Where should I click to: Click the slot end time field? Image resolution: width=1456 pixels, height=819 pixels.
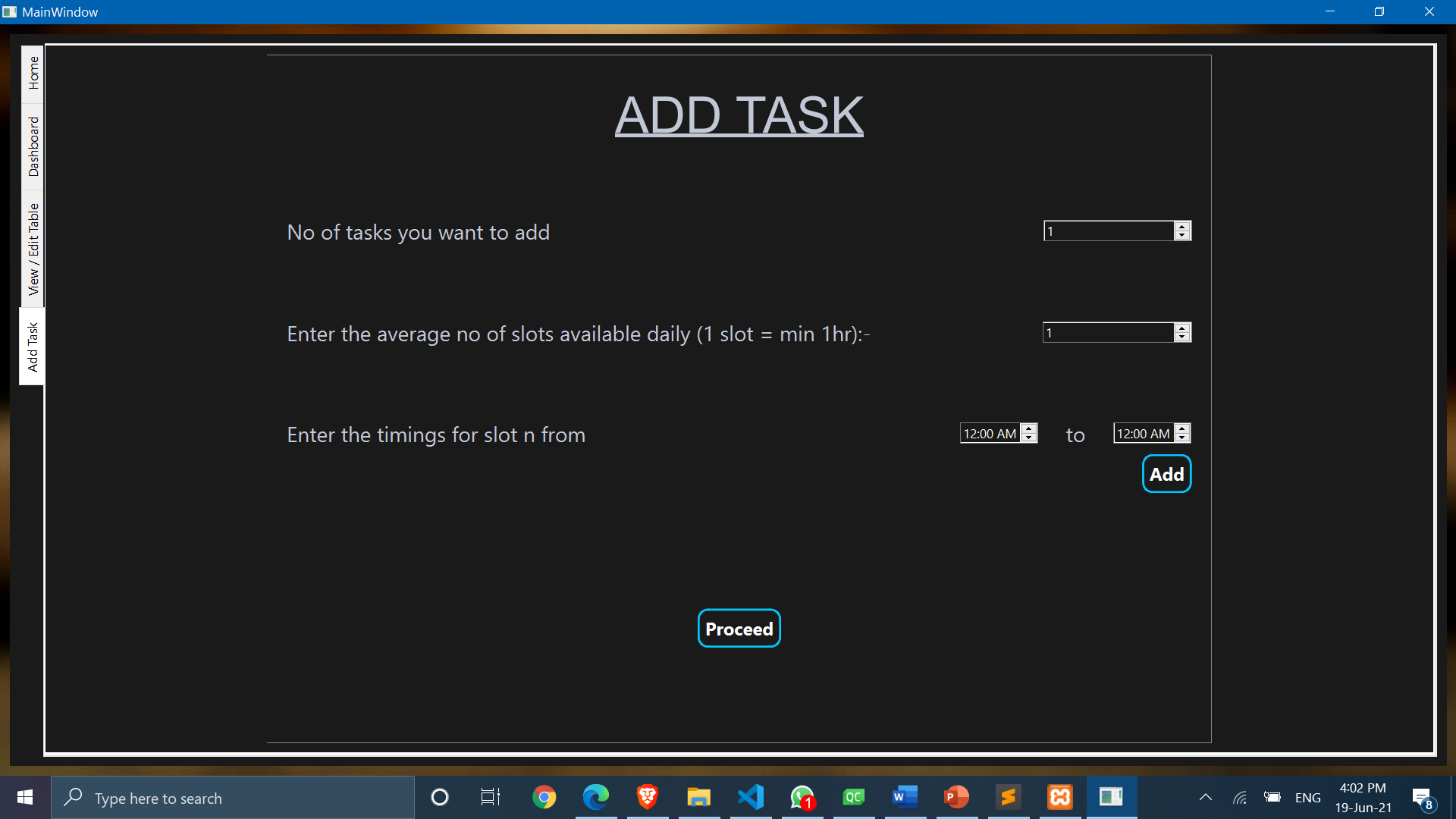(x=1143, y=434)
